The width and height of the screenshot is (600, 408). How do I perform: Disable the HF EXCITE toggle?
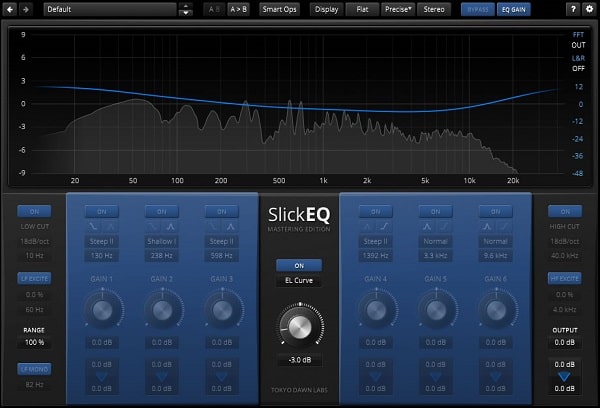565,278
